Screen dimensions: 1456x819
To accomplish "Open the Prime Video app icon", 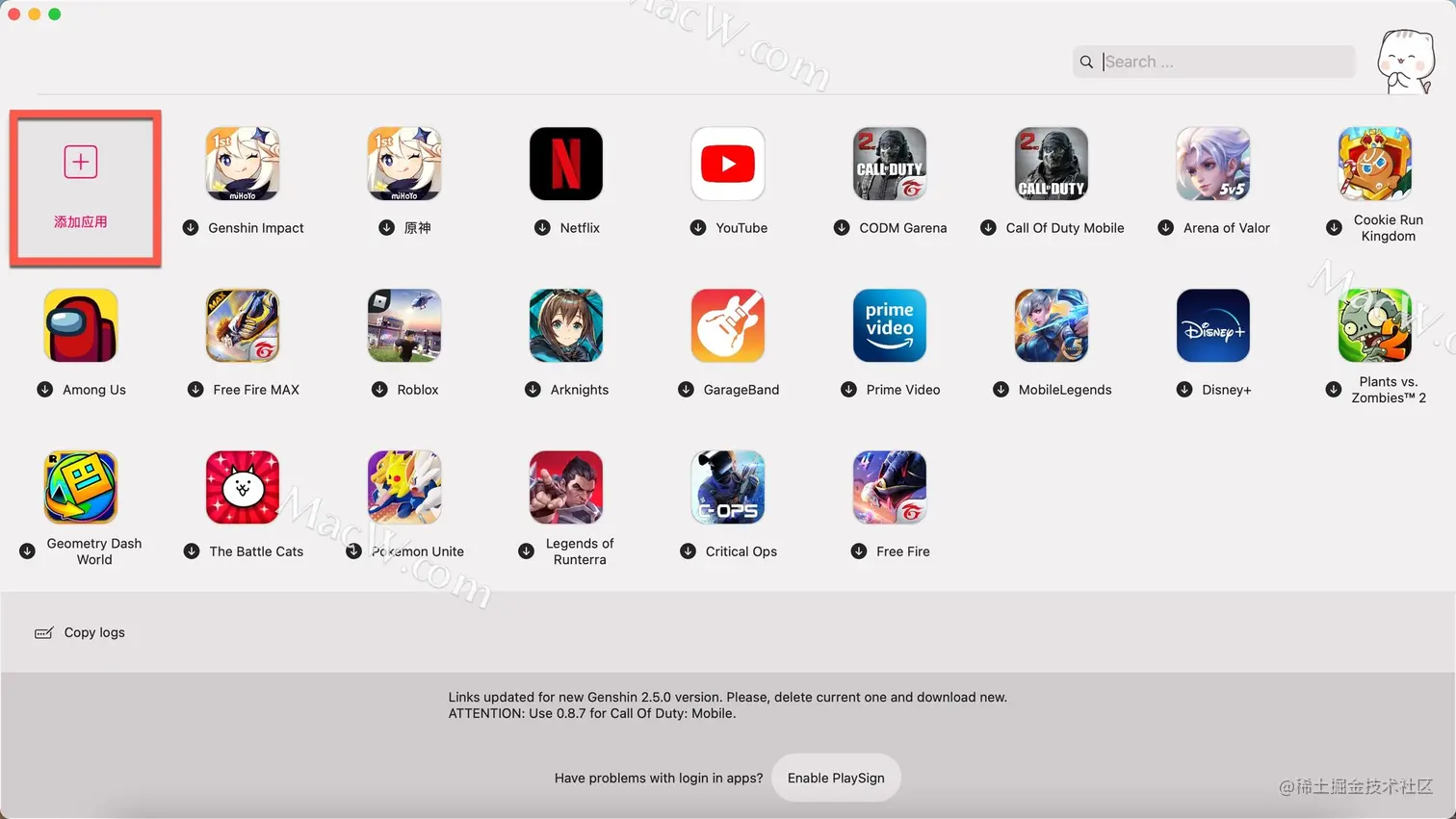I will (890, 325).
